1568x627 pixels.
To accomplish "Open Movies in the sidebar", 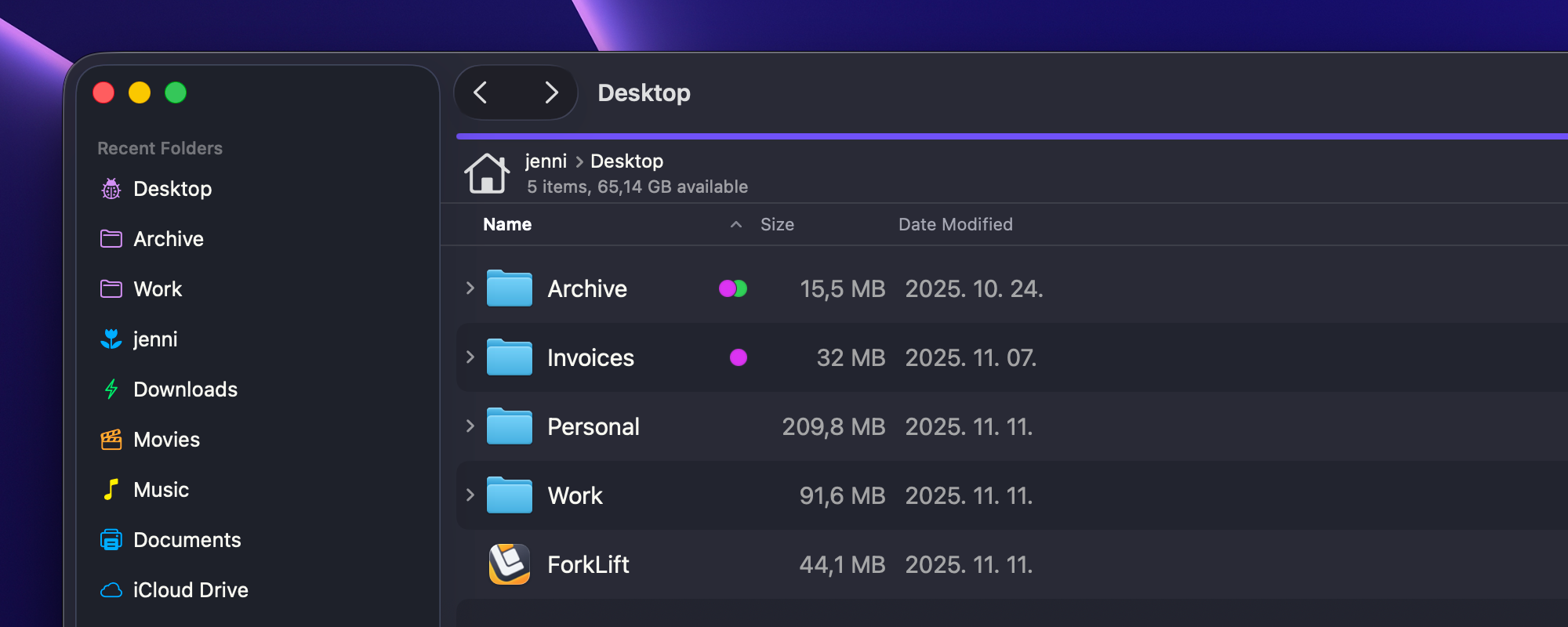I will [166, 440].
